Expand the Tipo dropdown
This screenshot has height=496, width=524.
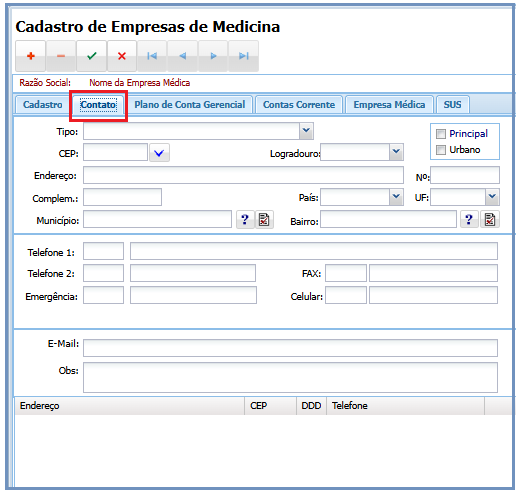click(306, 131)
